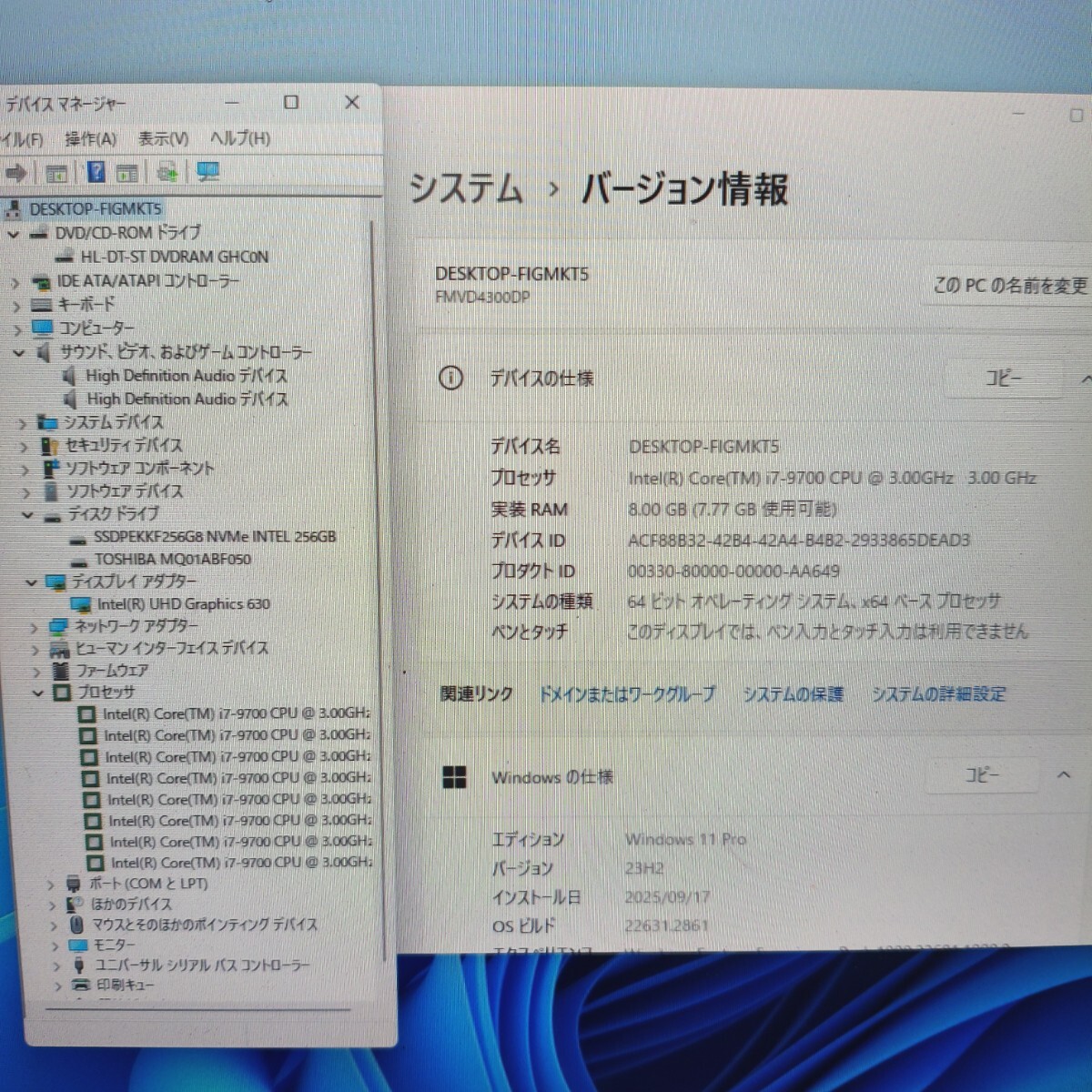Click the print queue printer icon

pyautogui.click(x=81, y=985)
